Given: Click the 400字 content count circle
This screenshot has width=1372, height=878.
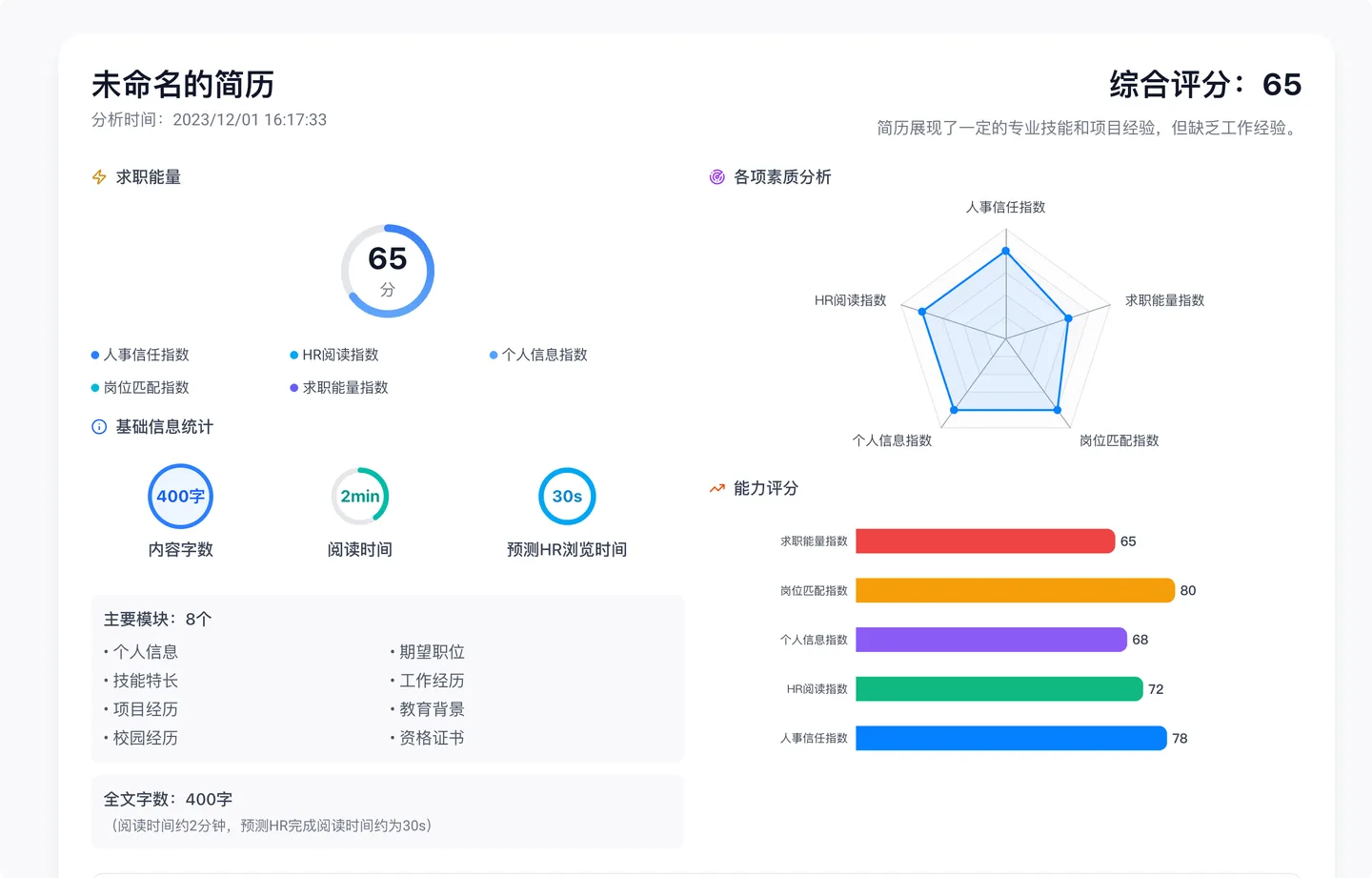Looking at the screenshot, I should [180, 496].
